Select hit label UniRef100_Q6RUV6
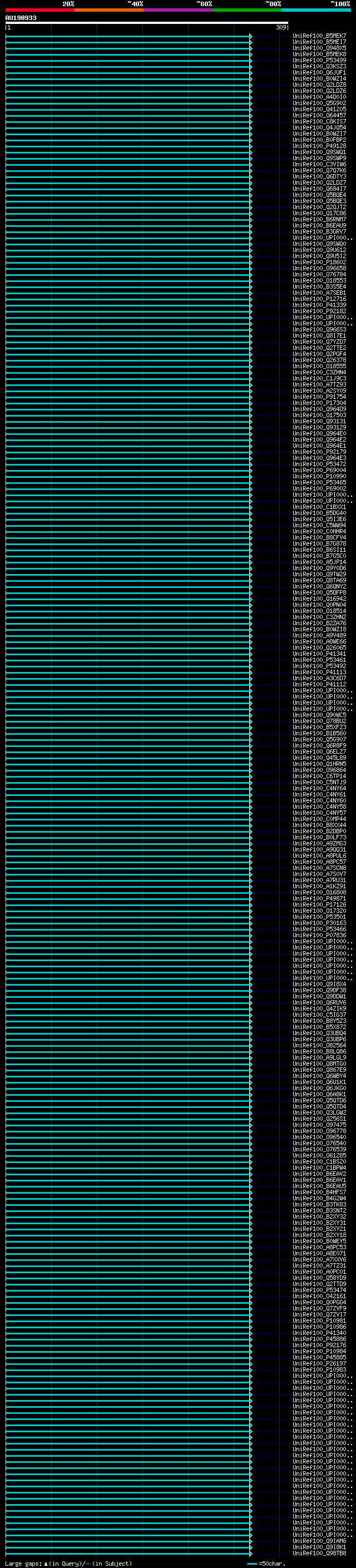This screenshot has height=1568, width=356. (x=319, y=1002)
